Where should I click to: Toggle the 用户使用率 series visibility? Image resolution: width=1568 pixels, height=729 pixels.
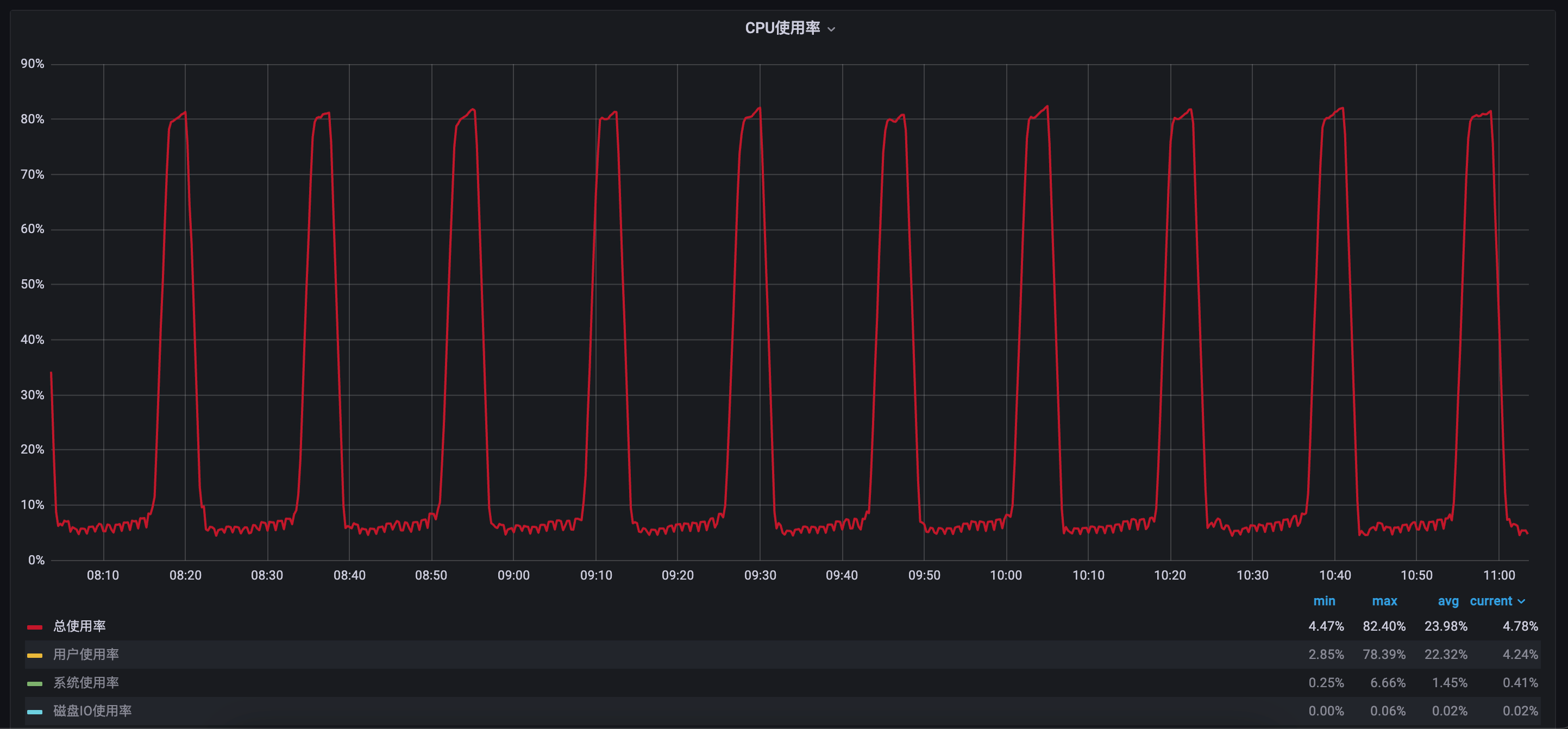(x=86, y=654)
